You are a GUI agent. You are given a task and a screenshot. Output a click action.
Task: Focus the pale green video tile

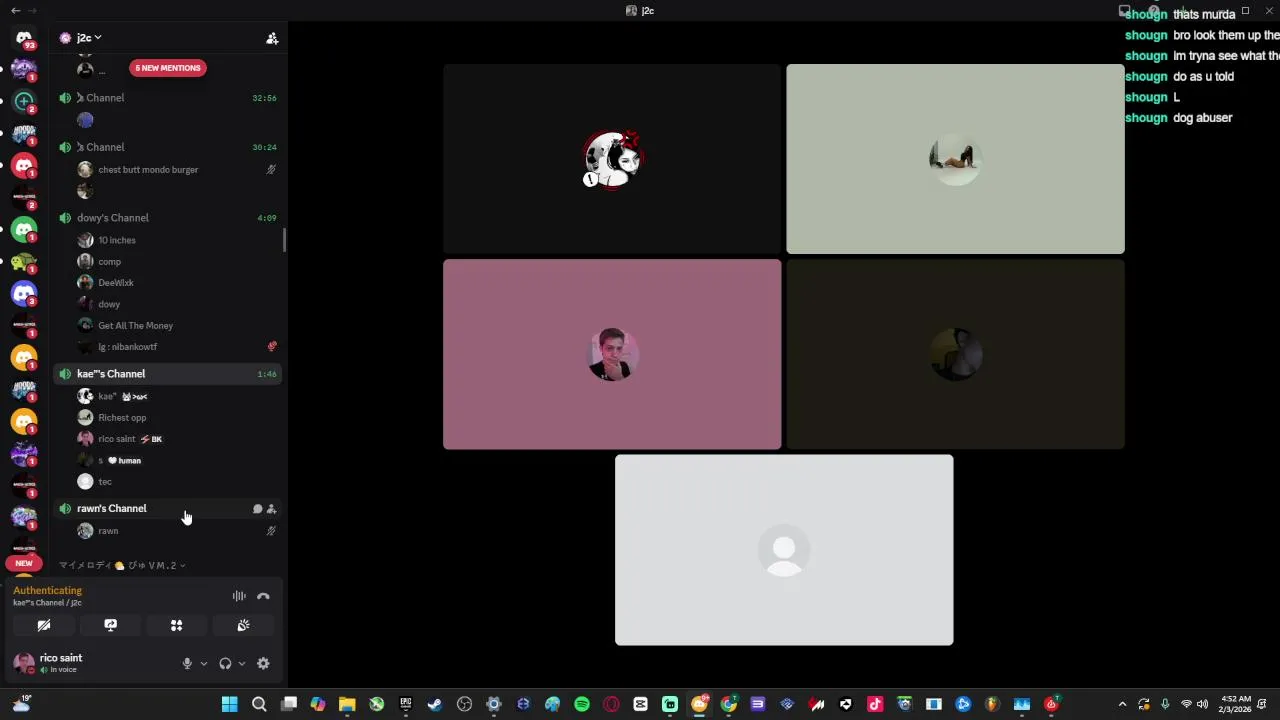pos(955,159)
